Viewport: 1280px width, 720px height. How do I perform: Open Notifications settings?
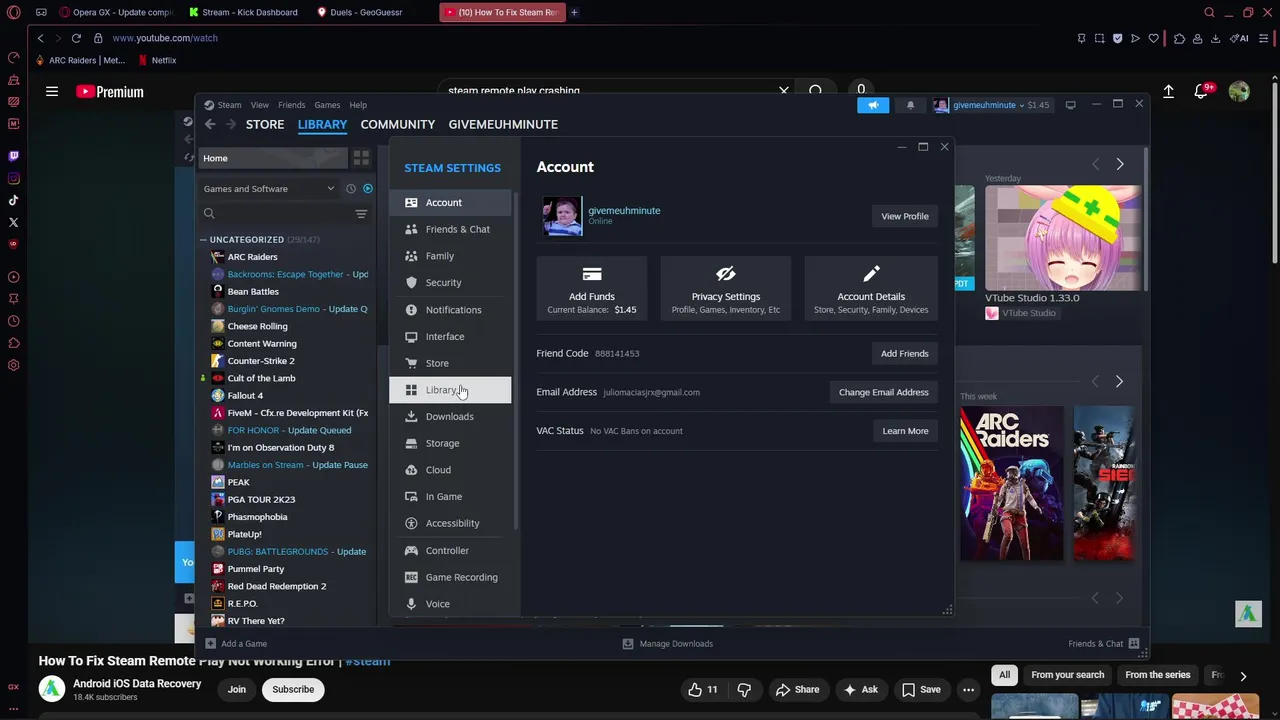(450, 310)
